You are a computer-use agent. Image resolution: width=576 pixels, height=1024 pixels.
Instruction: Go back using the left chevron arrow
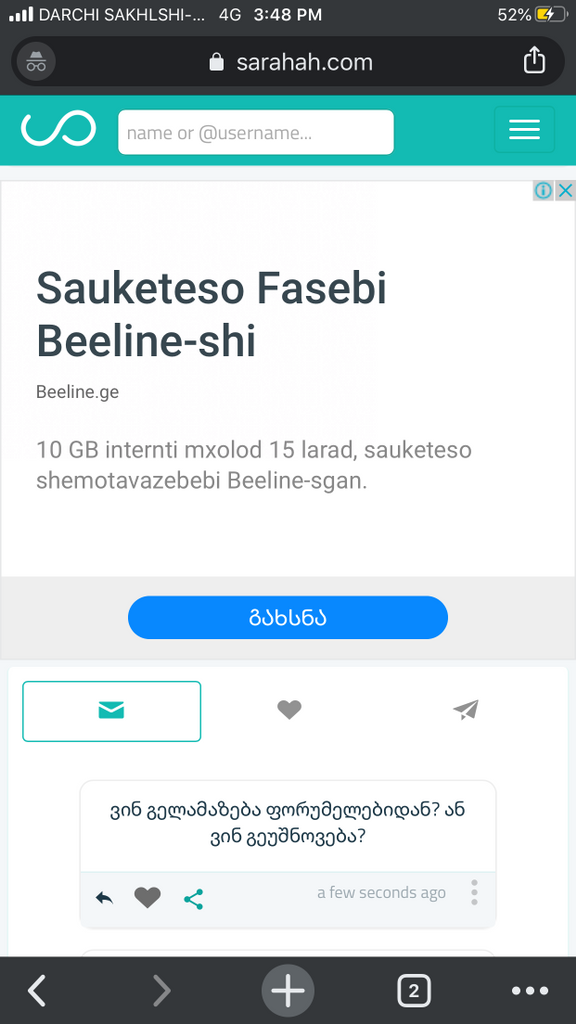[35, 990]
